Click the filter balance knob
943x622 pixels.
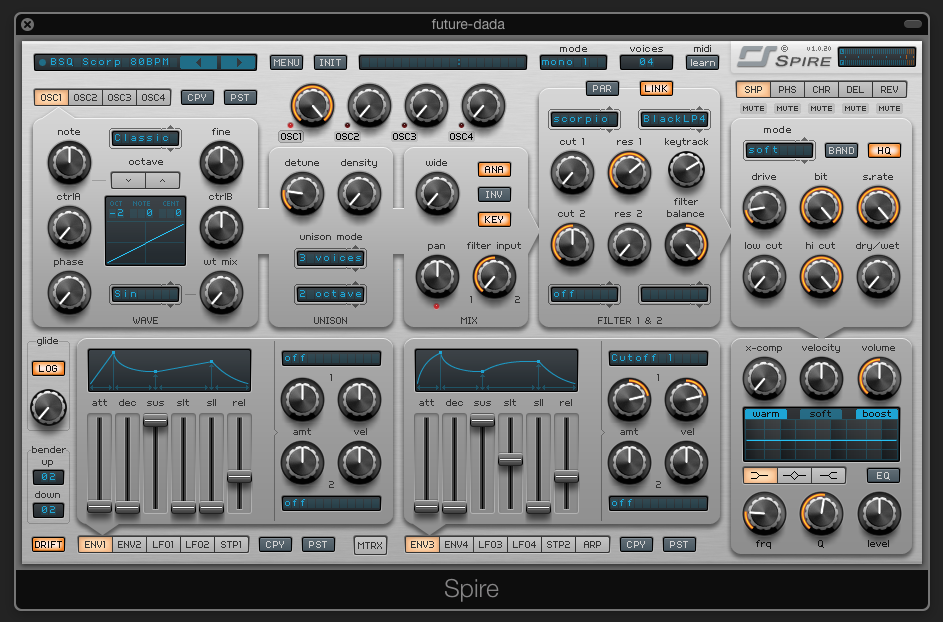[x=686, y=245]
